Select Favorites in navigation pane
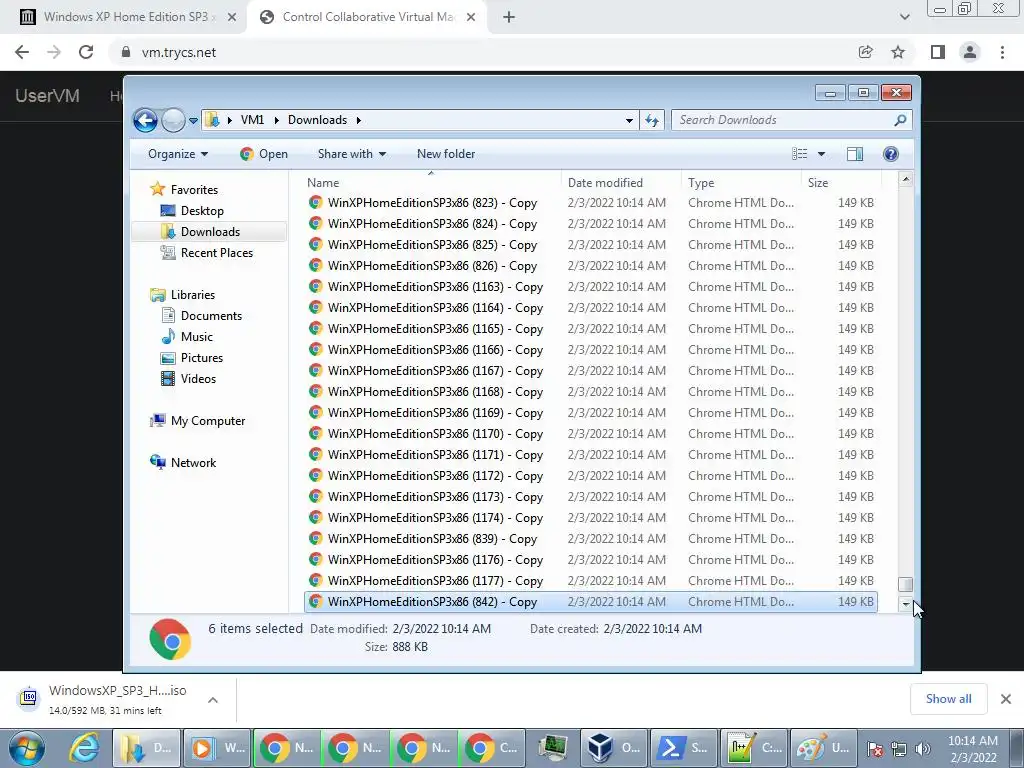Viewport: 1024px width, 768px height. [x=193, y=190]
